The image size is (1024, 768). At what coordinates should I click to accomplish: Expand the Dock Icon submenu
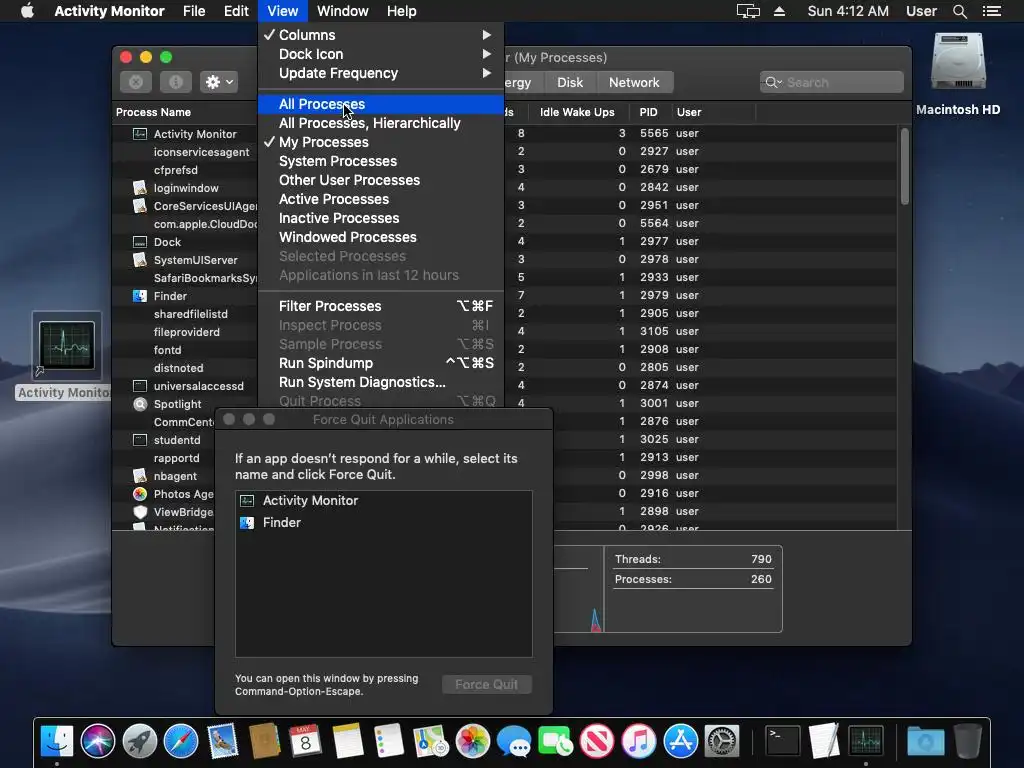click(381, 54)
